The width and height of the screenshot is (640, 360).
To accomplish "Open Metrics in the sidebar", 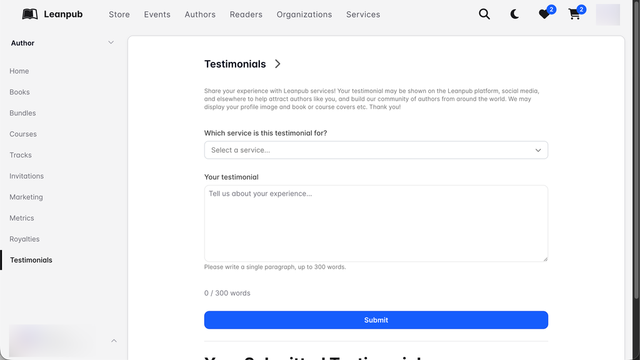I will coord(22,218).
